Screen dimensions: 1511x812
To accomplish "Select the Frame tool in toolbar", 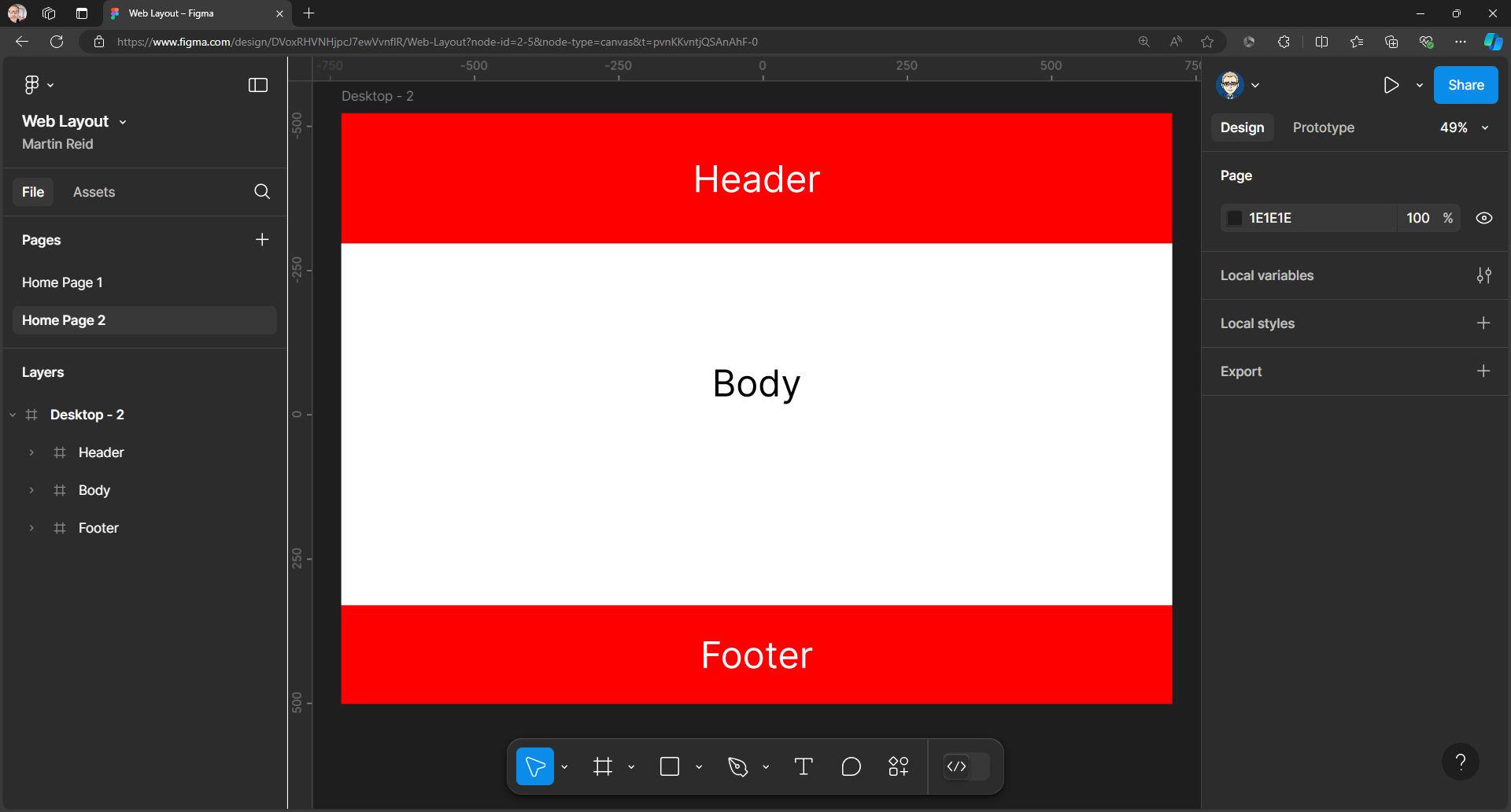I will click(x=603, y=766).
